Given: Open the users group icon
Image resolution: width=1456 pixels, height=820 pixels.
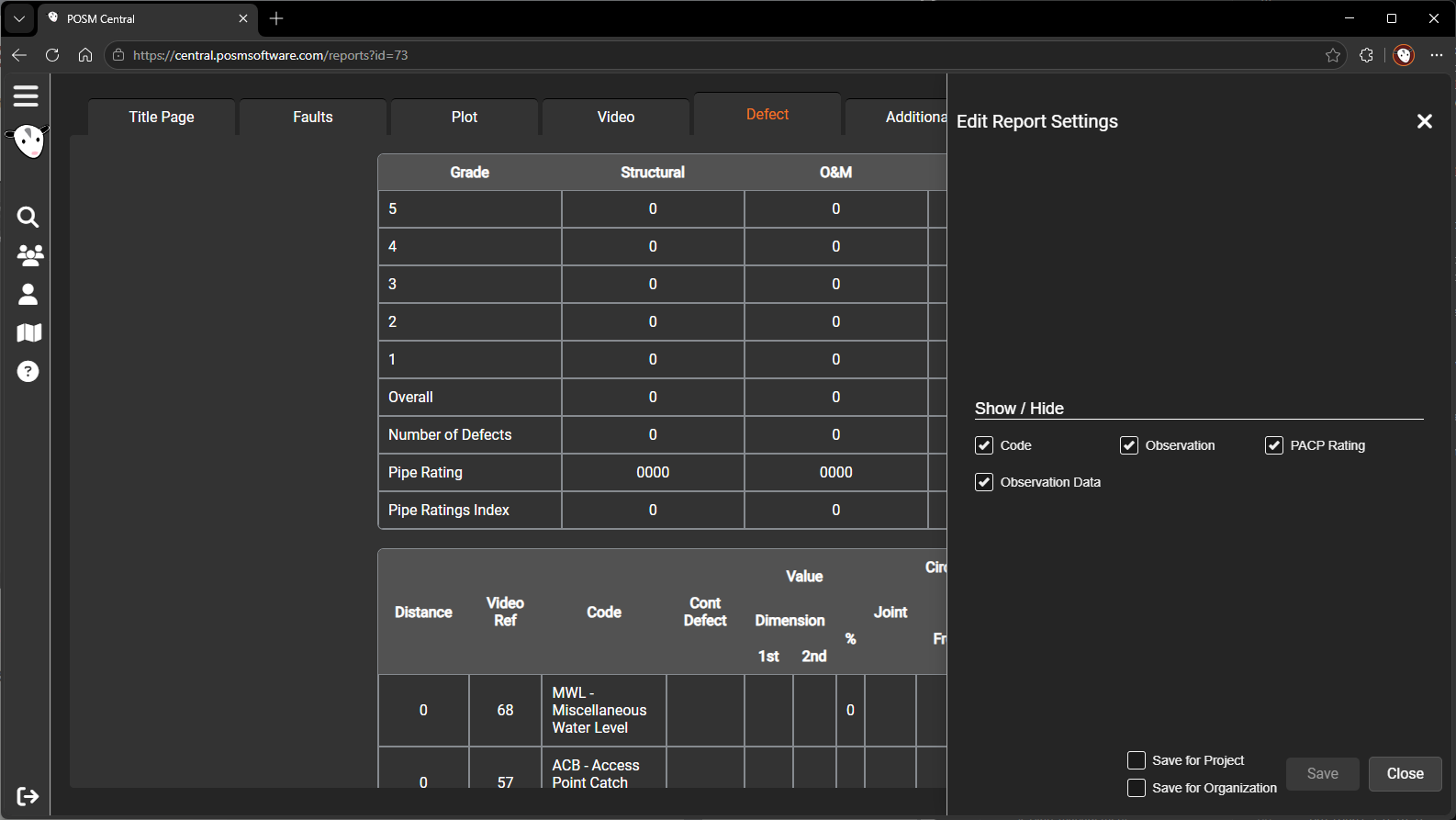Looking at the screenshot, I should pyautogui.click(x=29, y=255).
